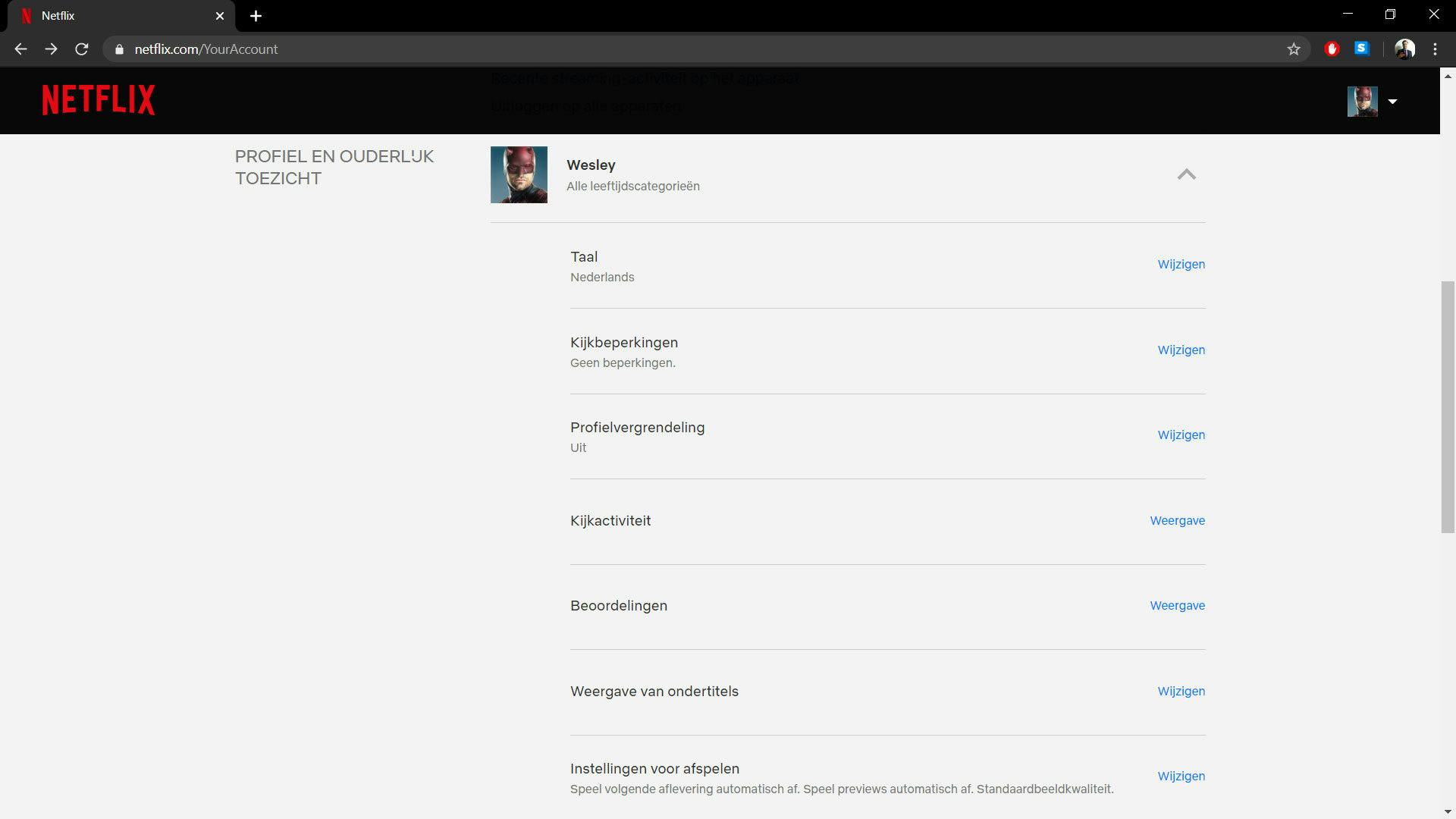
Task: Collapse the Wesley profile section
Action: click(1186, 174)
